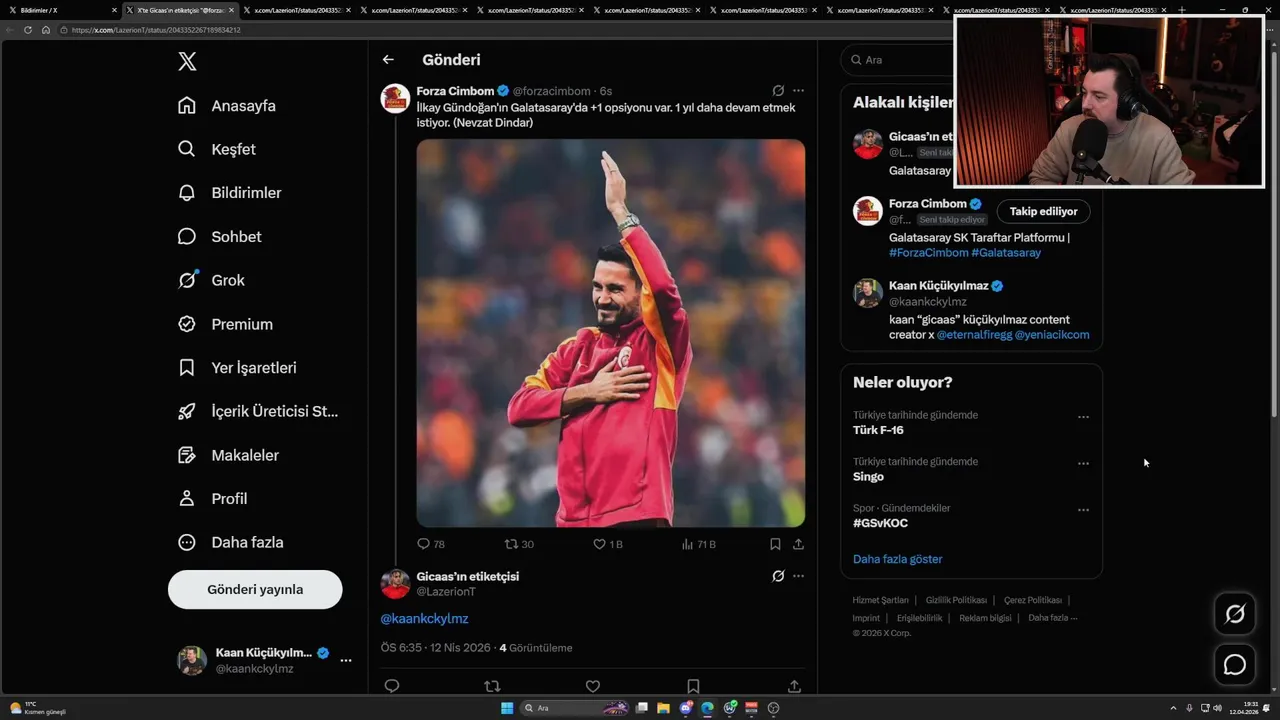Image resolution: width=1280 pixels, height=720 pixels.
Task: Bookmark the Forza Cimbom post
Action: click(x=775, y=544)
